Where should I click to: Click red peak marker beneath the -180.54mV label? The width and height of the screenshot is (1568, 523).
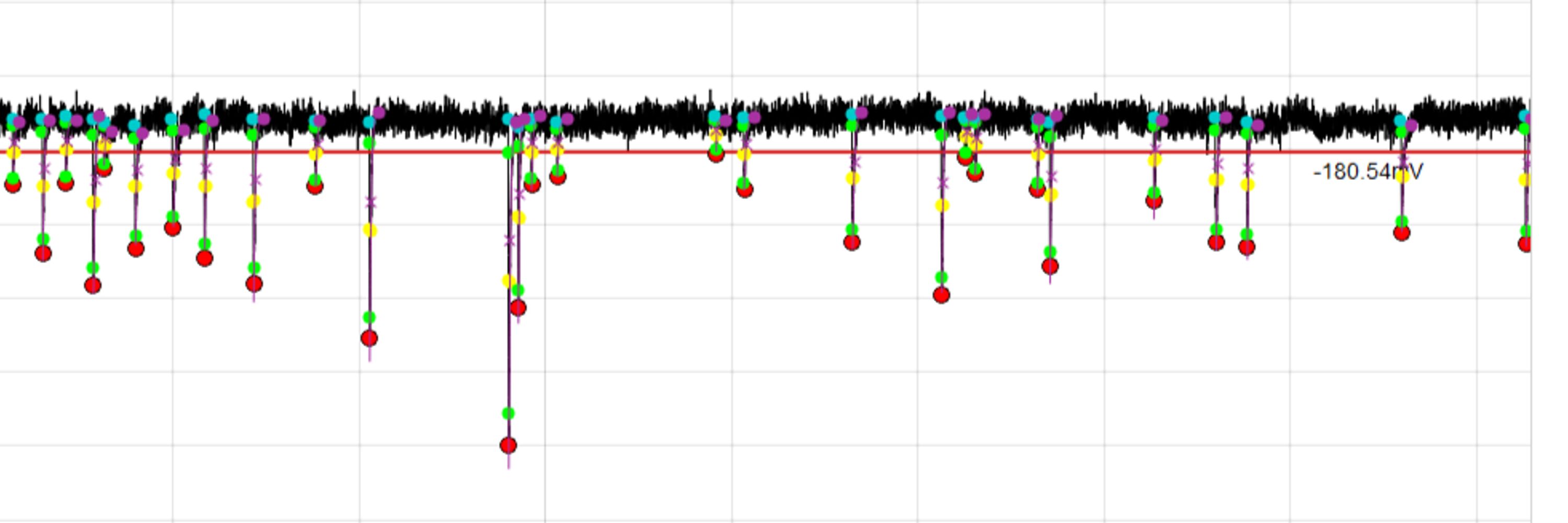pyautogui.click(x=1401, y=233)
